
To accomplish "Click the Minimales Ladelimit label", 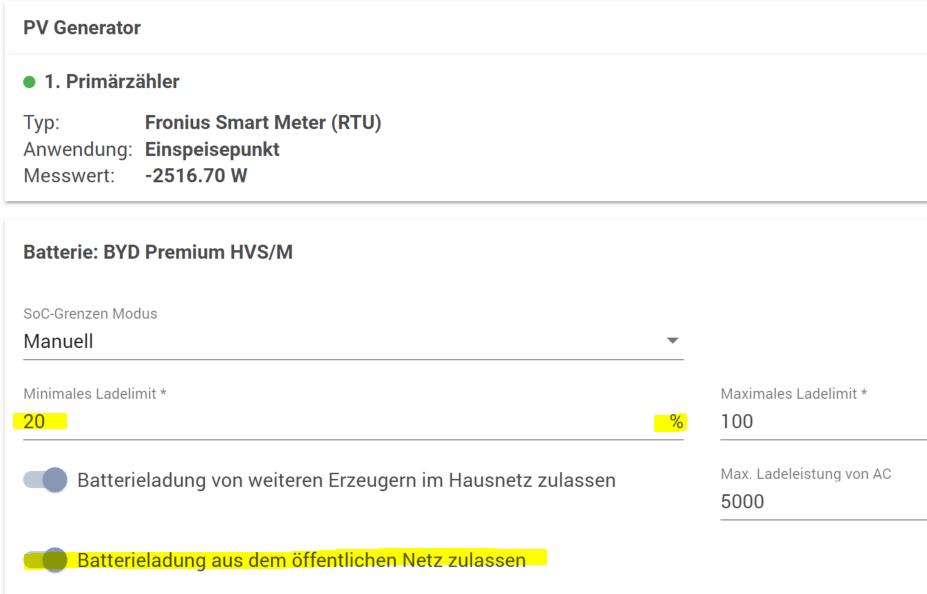I will (95, 394).
